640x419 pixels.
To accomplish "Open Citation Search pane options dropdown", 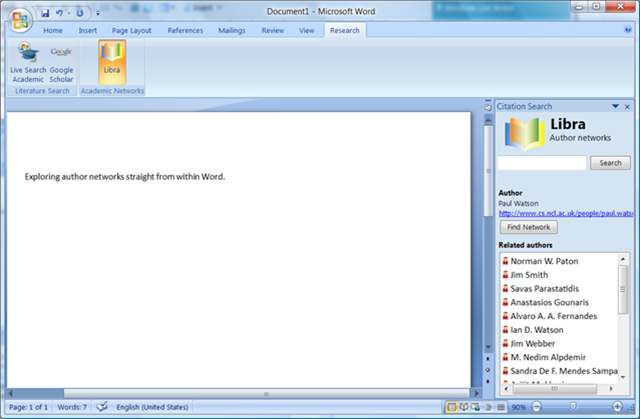I will coord(615,106).
